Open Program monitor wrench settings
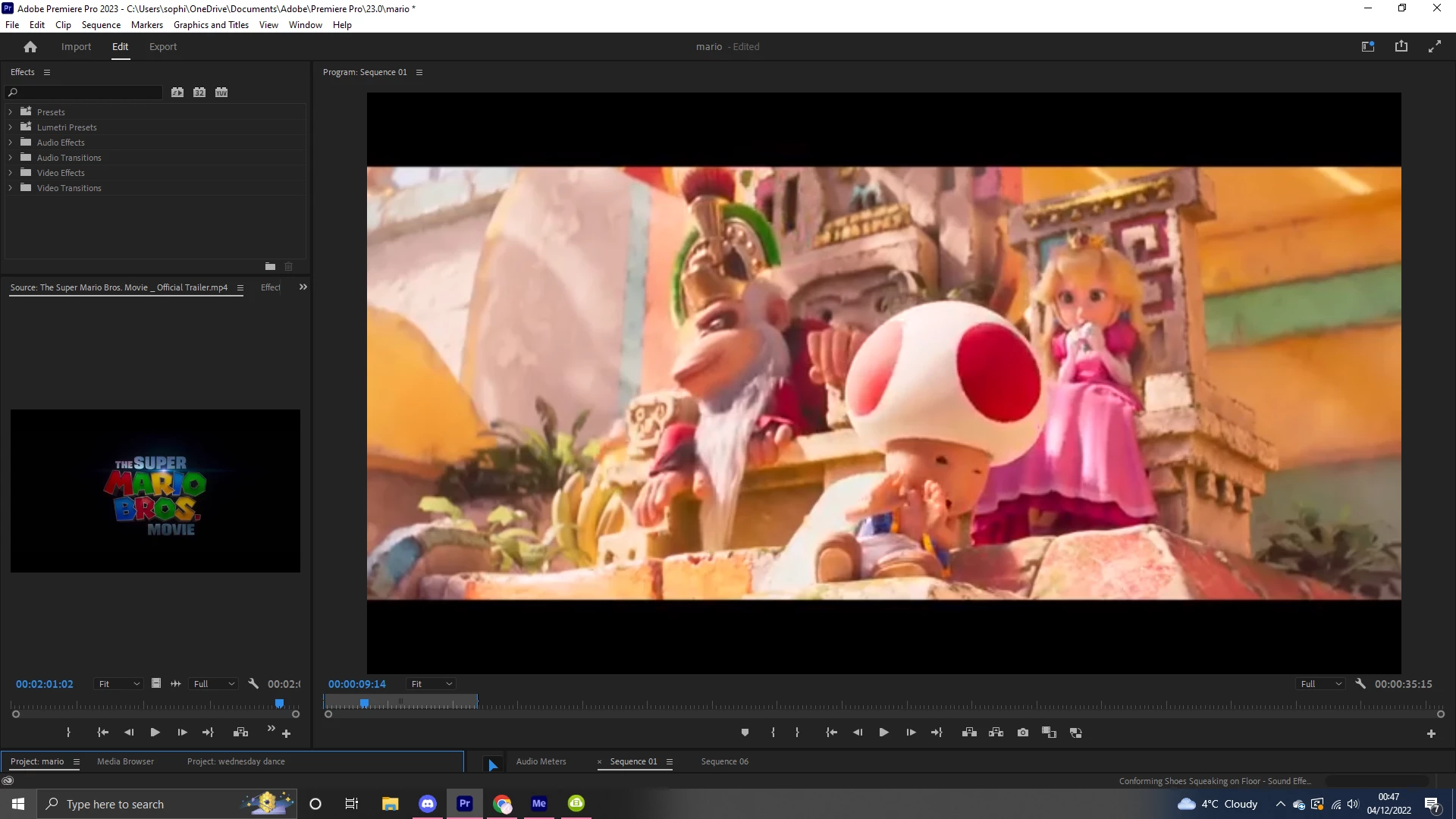 [1360, 684]
